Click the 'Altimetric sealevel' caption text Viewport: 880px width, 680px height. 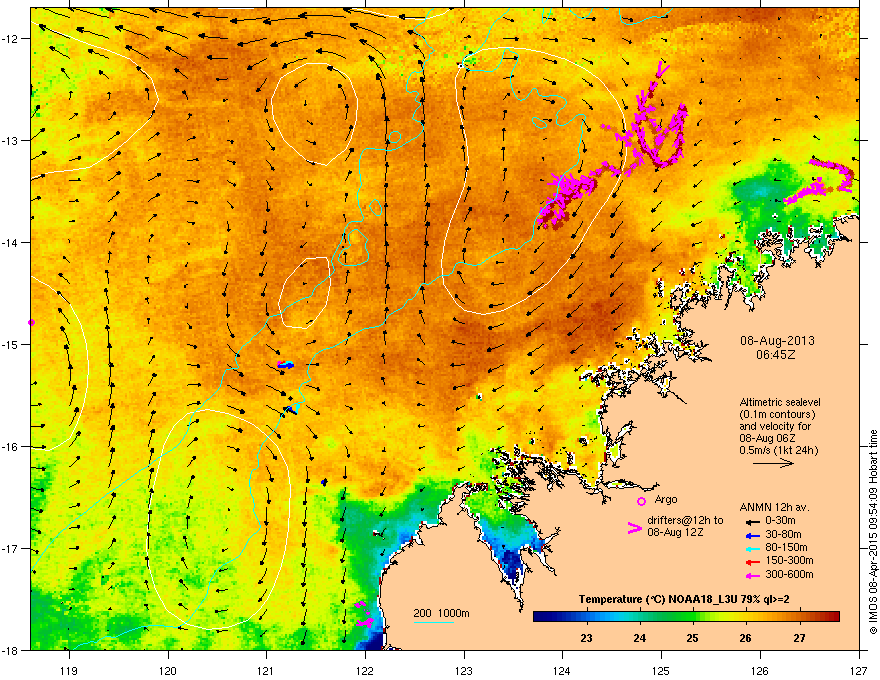pyautogui.click(x=780, y=402)
